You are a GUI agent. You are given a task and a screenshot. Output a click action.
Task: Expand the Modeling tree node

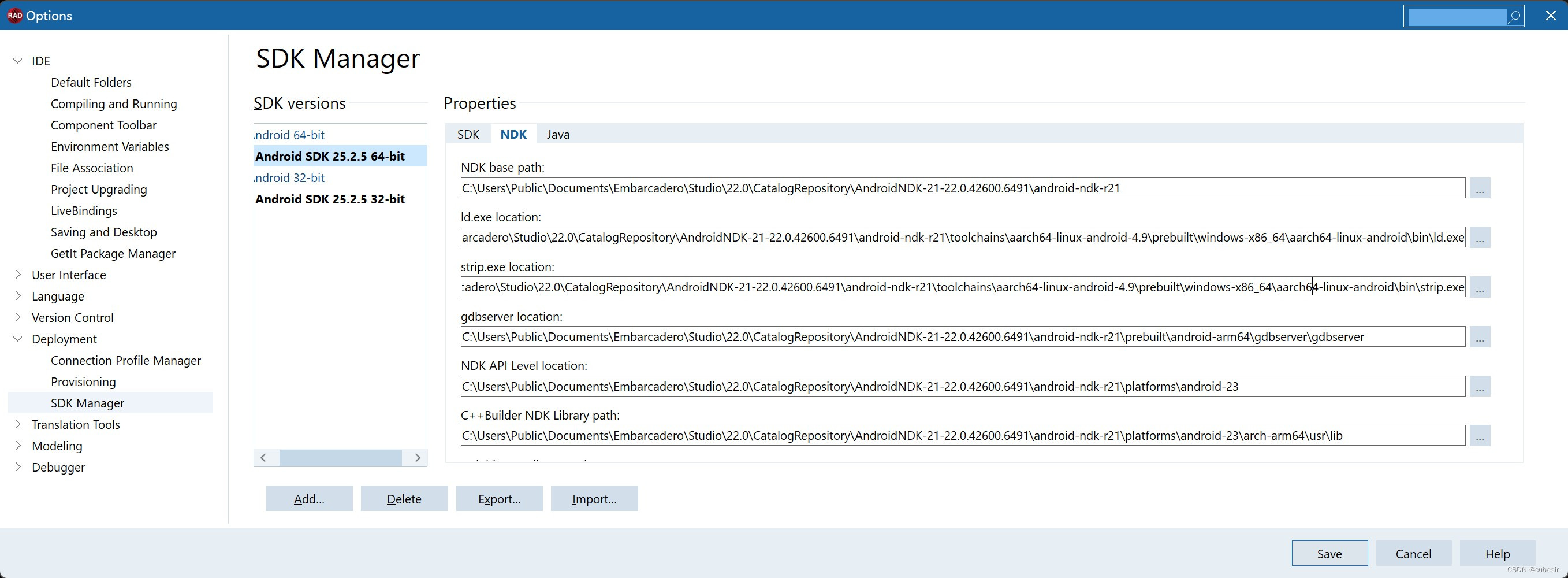(18, 445)
